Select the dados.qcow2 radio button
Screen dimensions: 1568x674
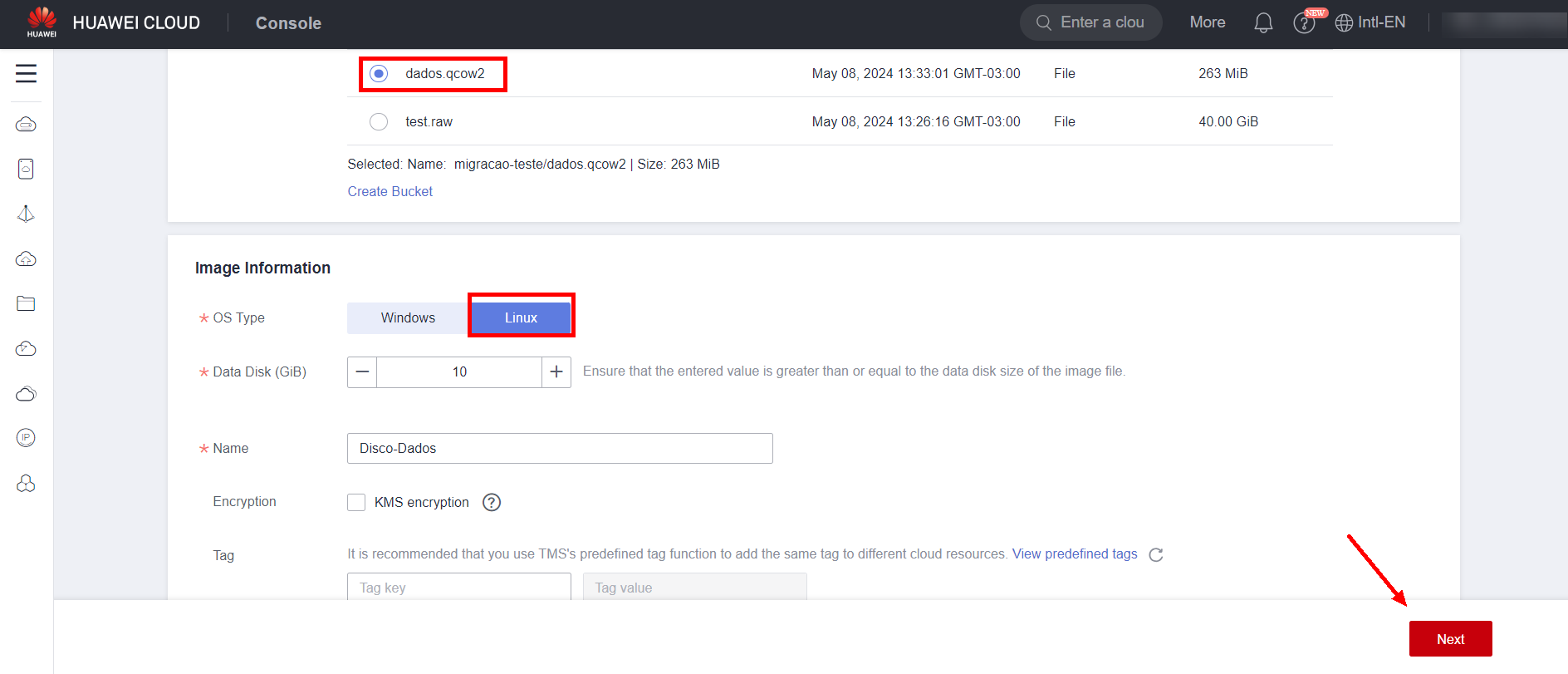coord(379,74)
